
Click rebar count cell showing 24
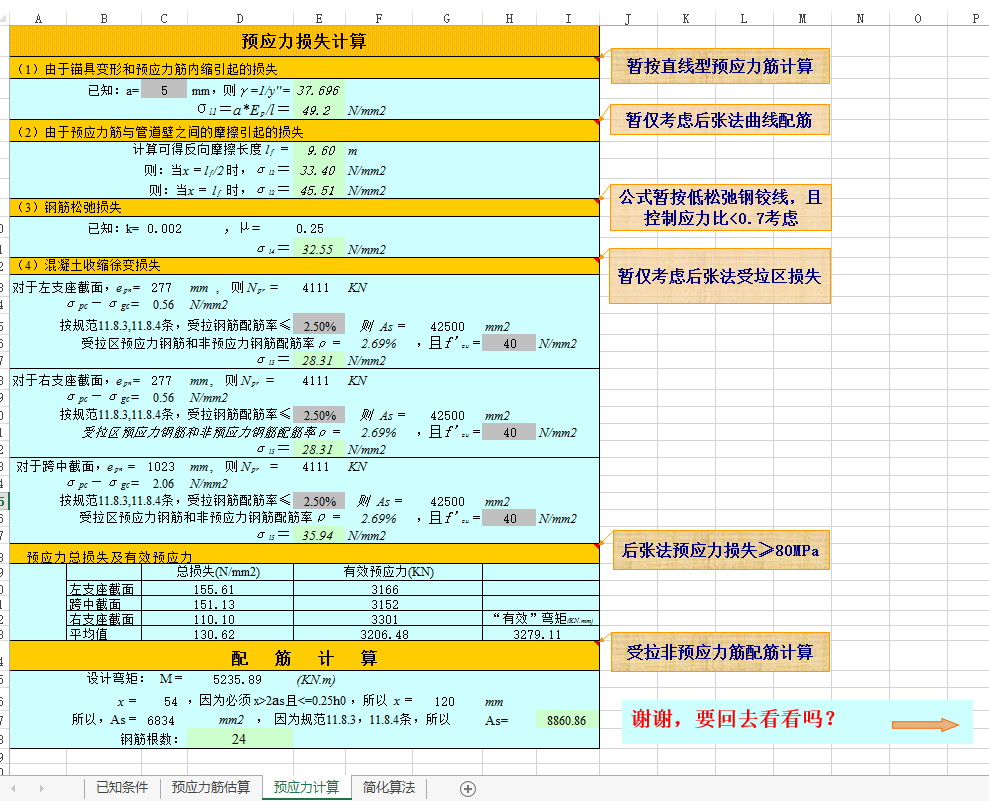coord(239,739)
